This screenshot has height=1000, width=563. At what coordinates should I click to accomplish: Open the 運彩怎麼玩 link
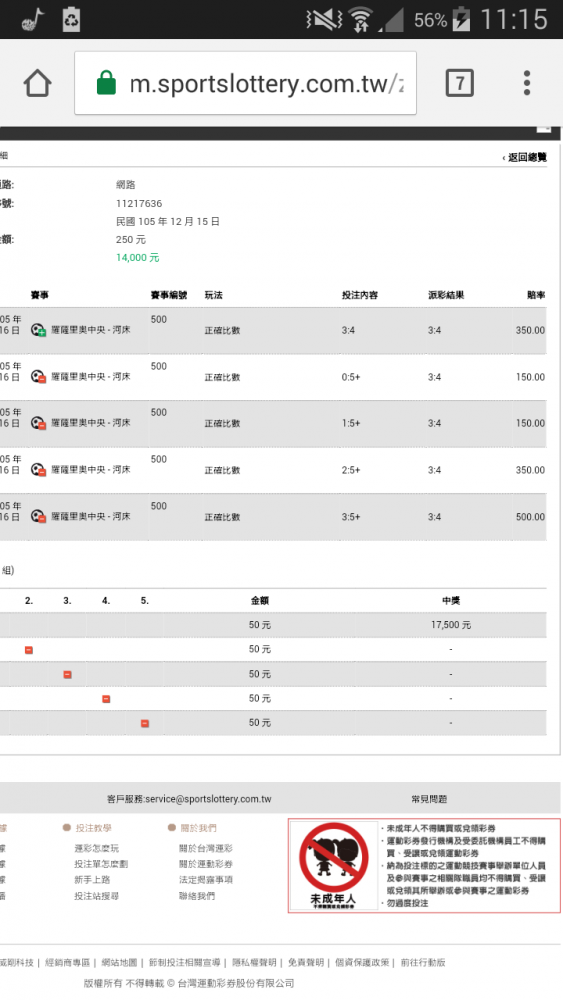click(96, 848)
